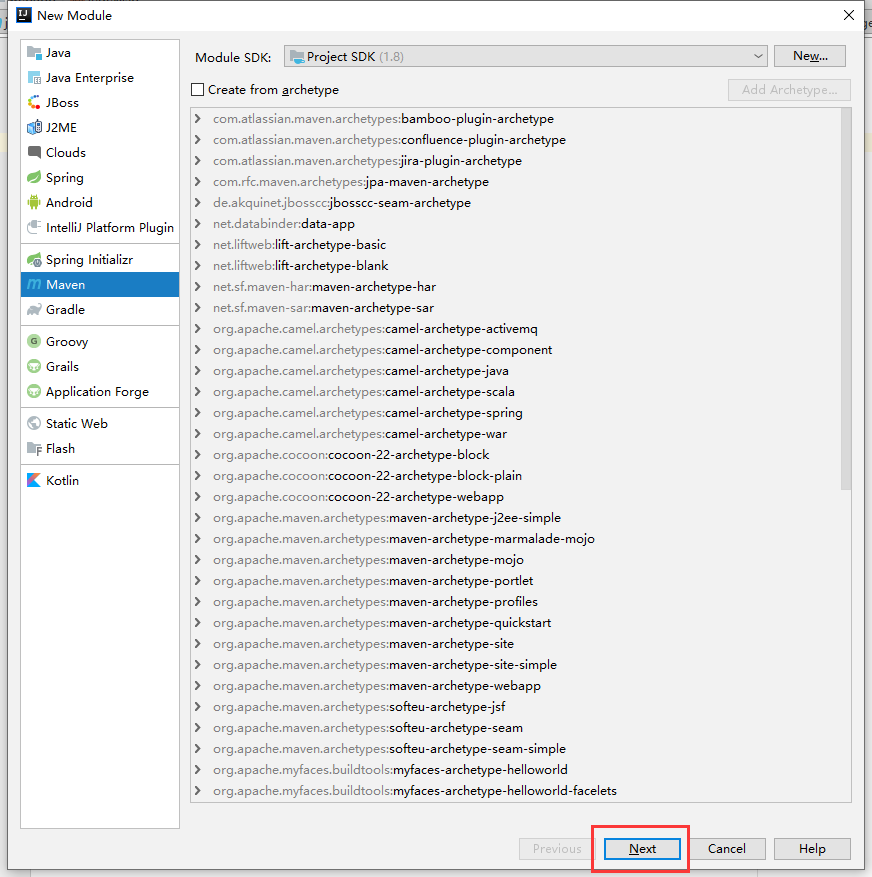Enable the Create from archetype checkbox

click(198, 90)
